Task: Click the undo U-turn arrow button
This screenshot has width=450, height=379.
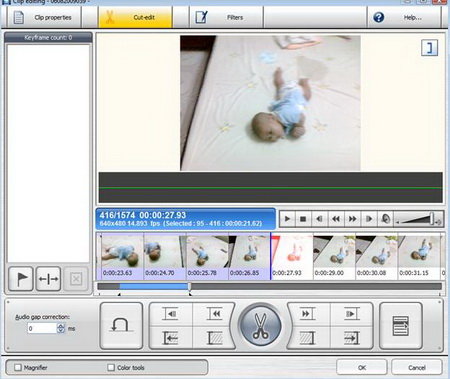Action: pyautogui.click(x=121, y=325)
